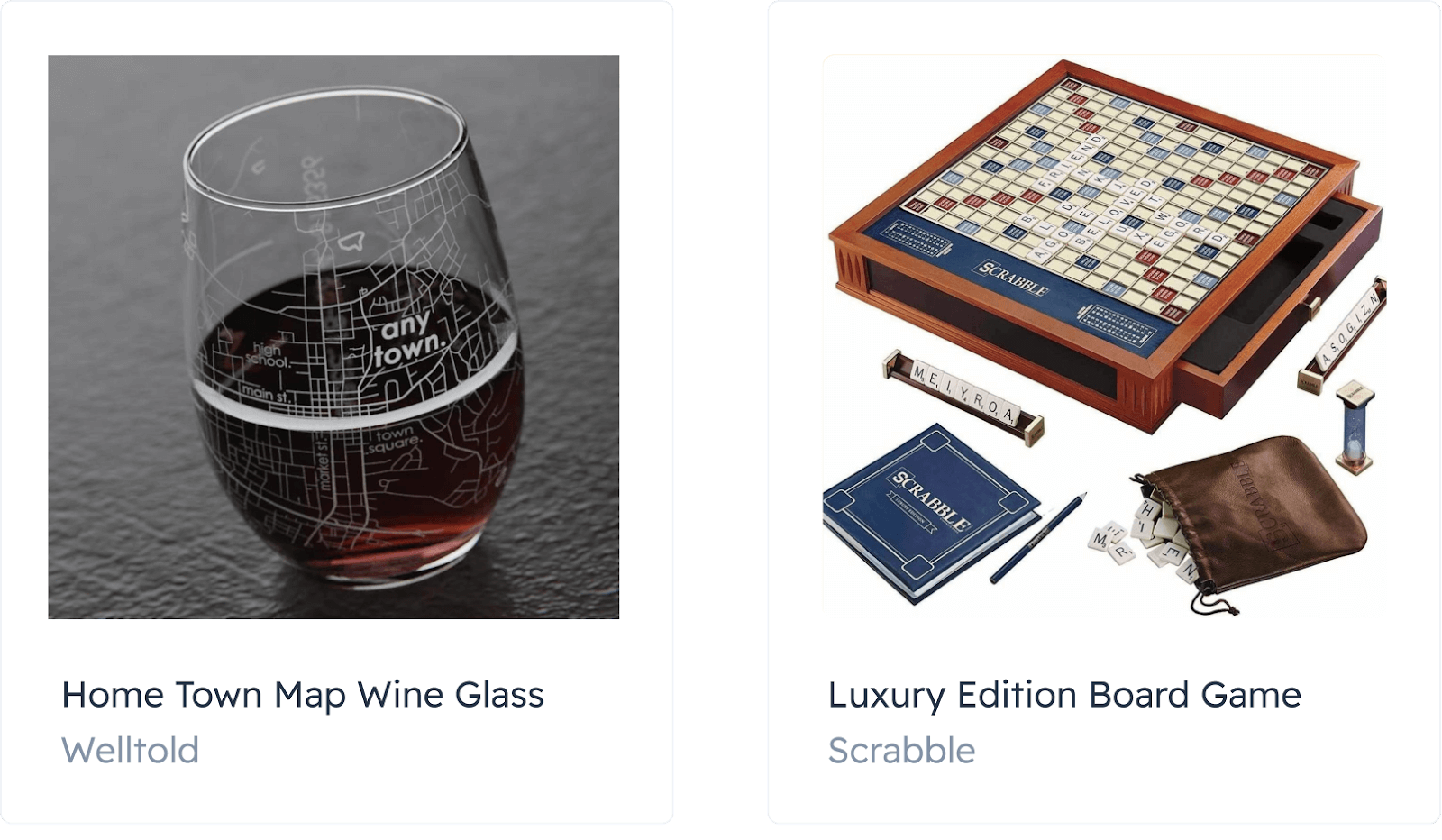Click the tile rack showing A S O G I Z N

click(x=1343, y=335)
